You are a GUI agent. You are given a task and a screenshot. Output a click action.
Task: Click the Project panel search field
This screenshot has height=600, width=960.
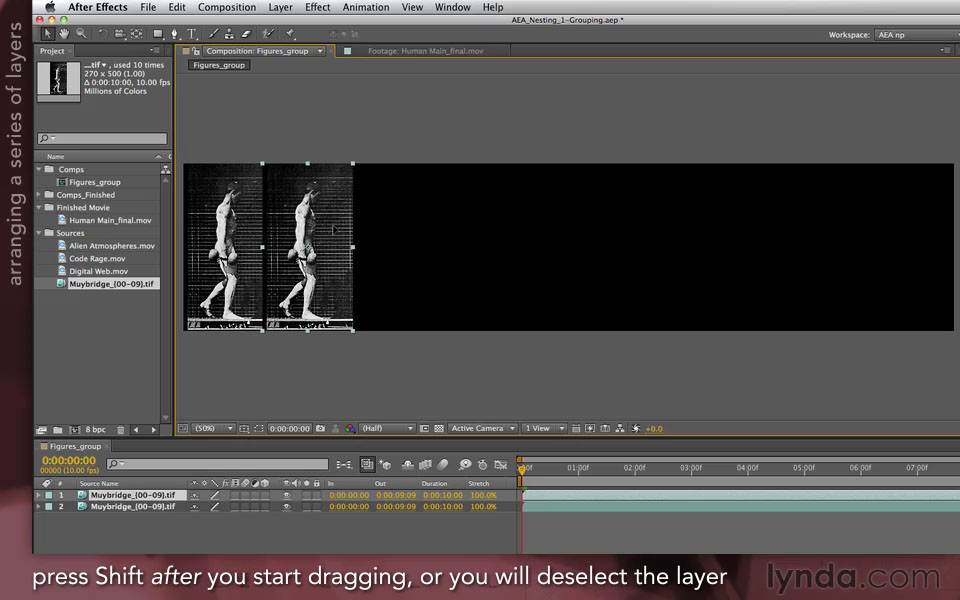point(102,138)
